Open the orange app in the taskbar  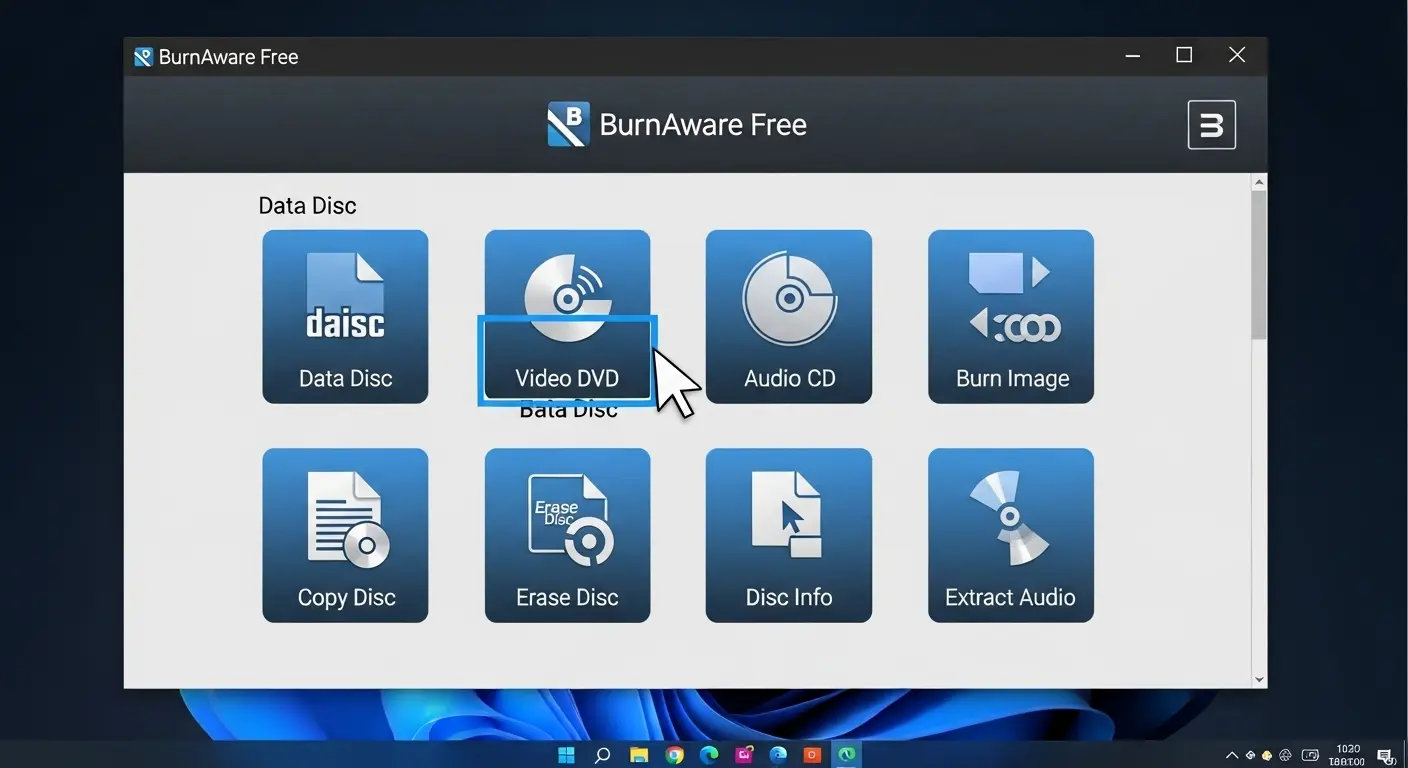click(x=813, y=755)
